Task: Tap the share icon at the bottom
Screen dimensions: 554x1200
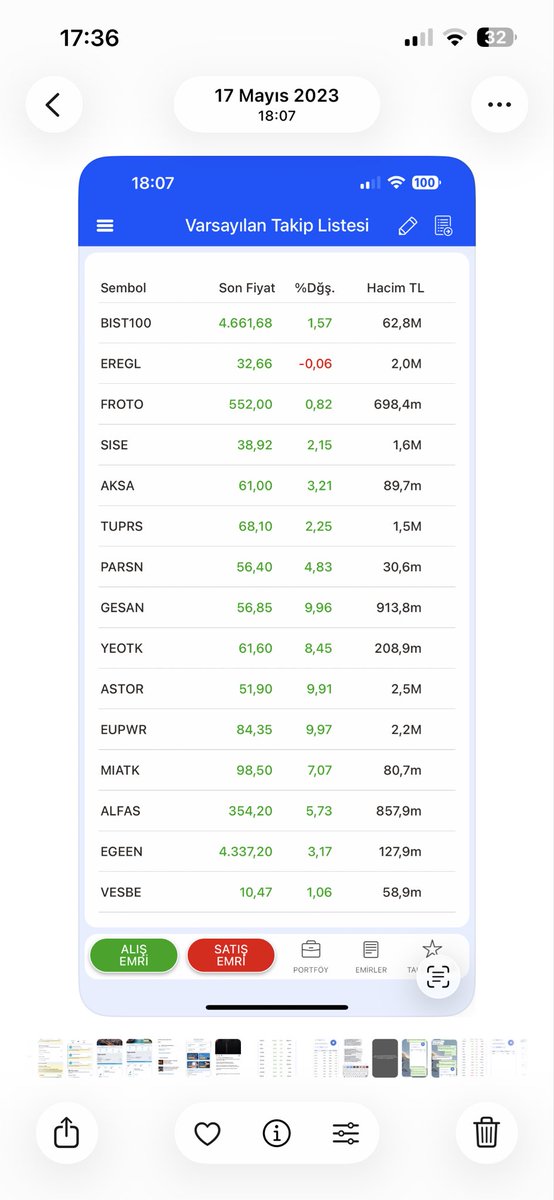Action: [65, 1132]
